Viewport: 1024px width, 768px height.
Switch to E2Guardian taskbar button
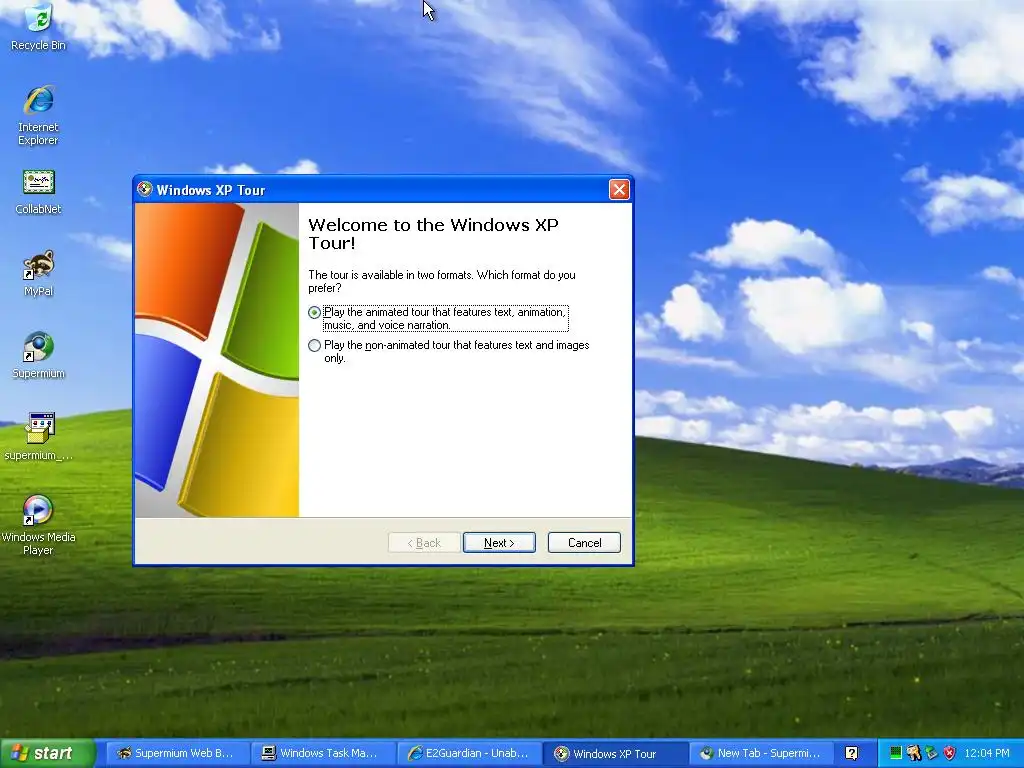click(x=470, y=754)
